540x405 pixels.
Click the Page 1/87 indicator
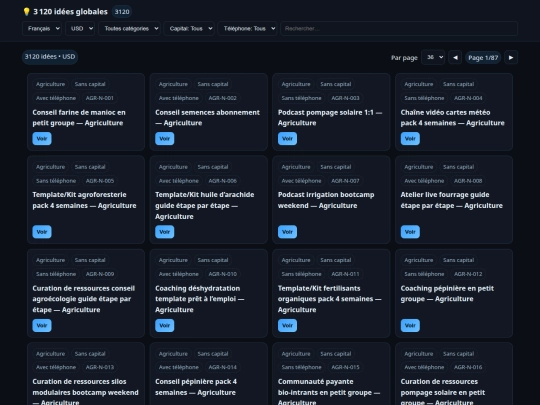pos(483,58)
